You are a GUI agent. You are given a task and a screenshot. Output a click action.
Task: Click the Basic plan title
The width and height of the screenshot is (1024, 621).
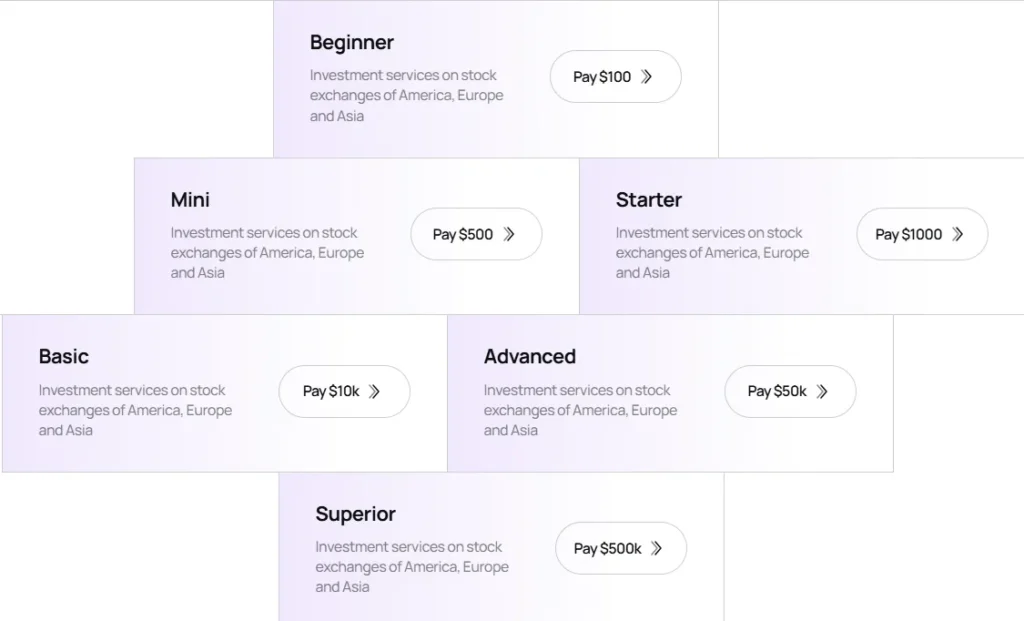pos(64,357)
